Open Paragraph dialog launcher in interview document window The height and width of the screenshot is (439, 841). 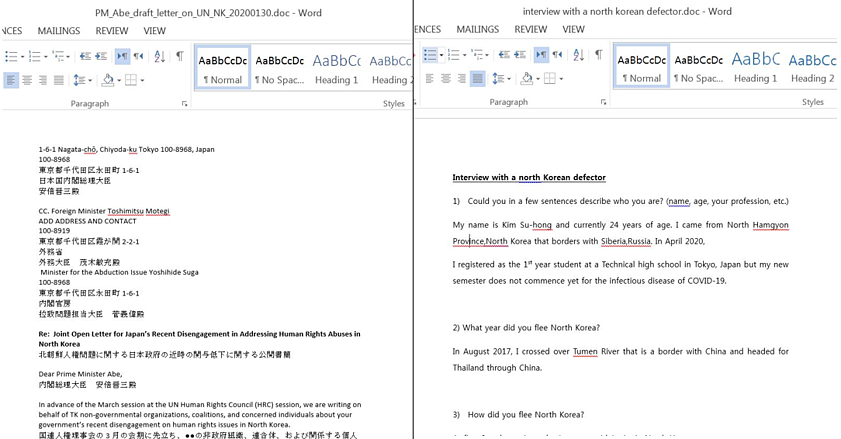(603, 102)
